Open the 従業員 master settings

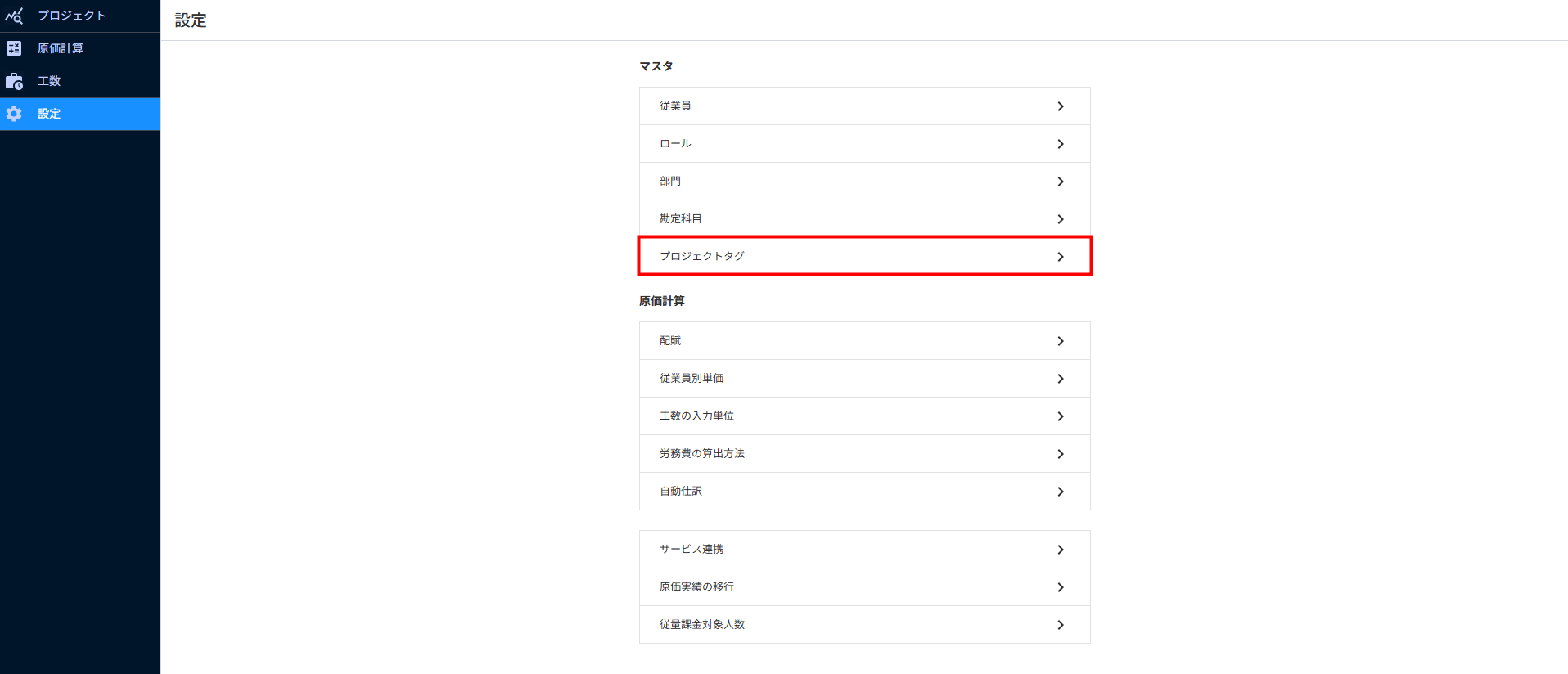pos(864,106)
